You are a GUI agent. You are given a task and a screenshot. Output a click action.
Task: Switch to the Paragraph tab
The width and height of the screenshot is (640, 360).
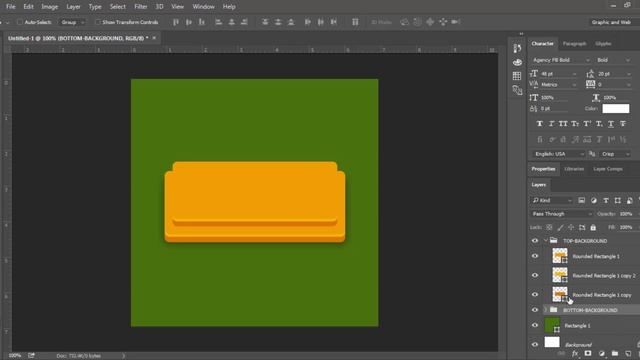point(574,44)
